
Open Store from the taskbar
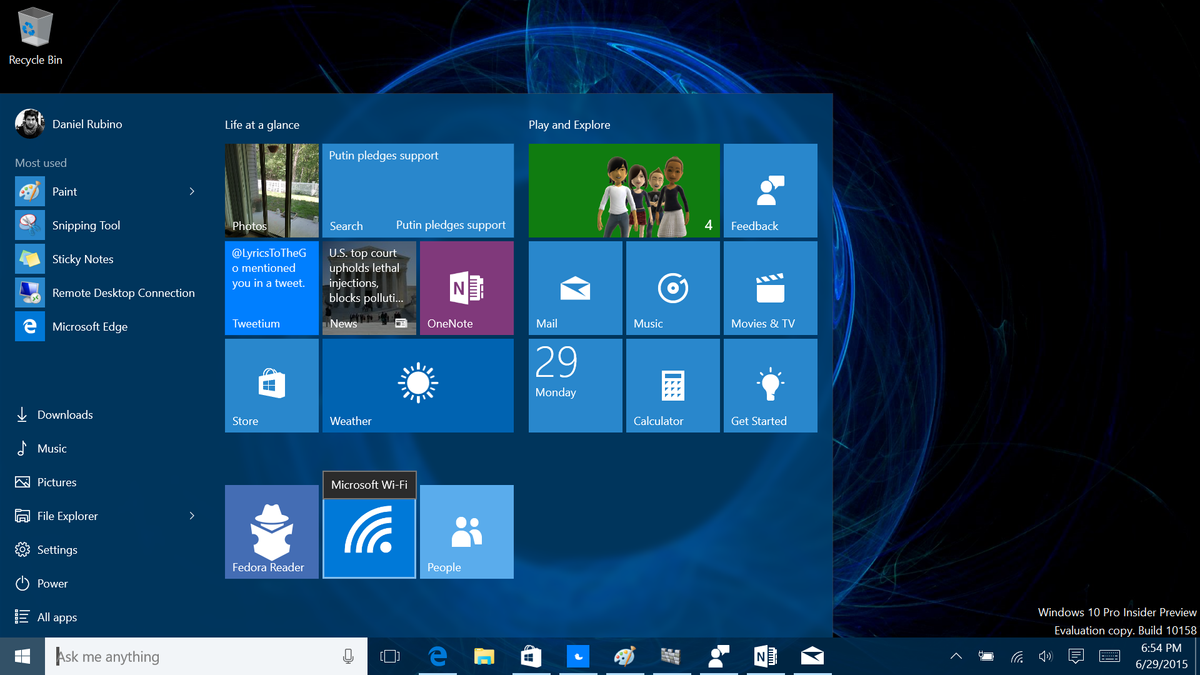[x=531, y=656]
